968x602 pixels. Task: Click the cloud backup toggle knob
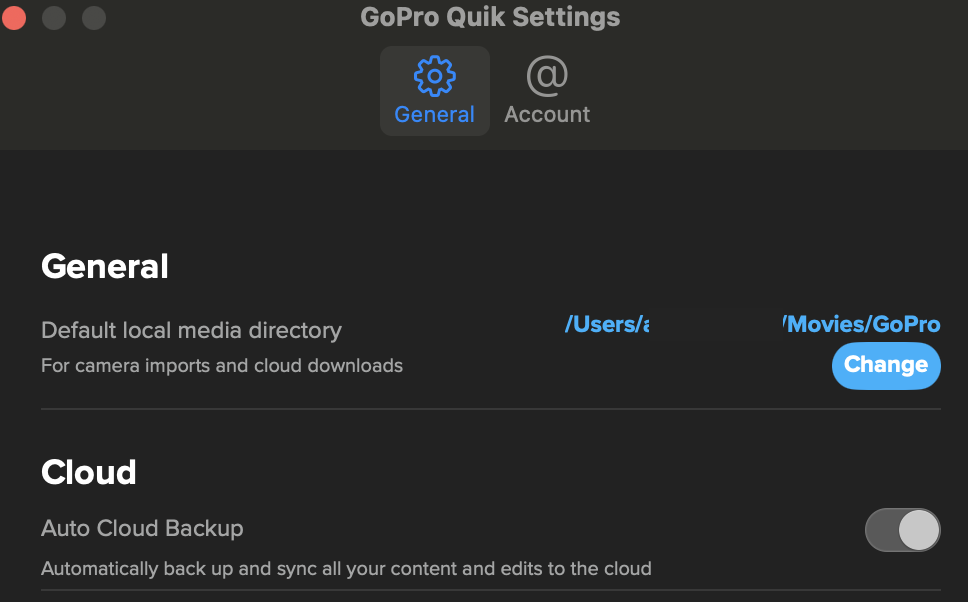919,530
